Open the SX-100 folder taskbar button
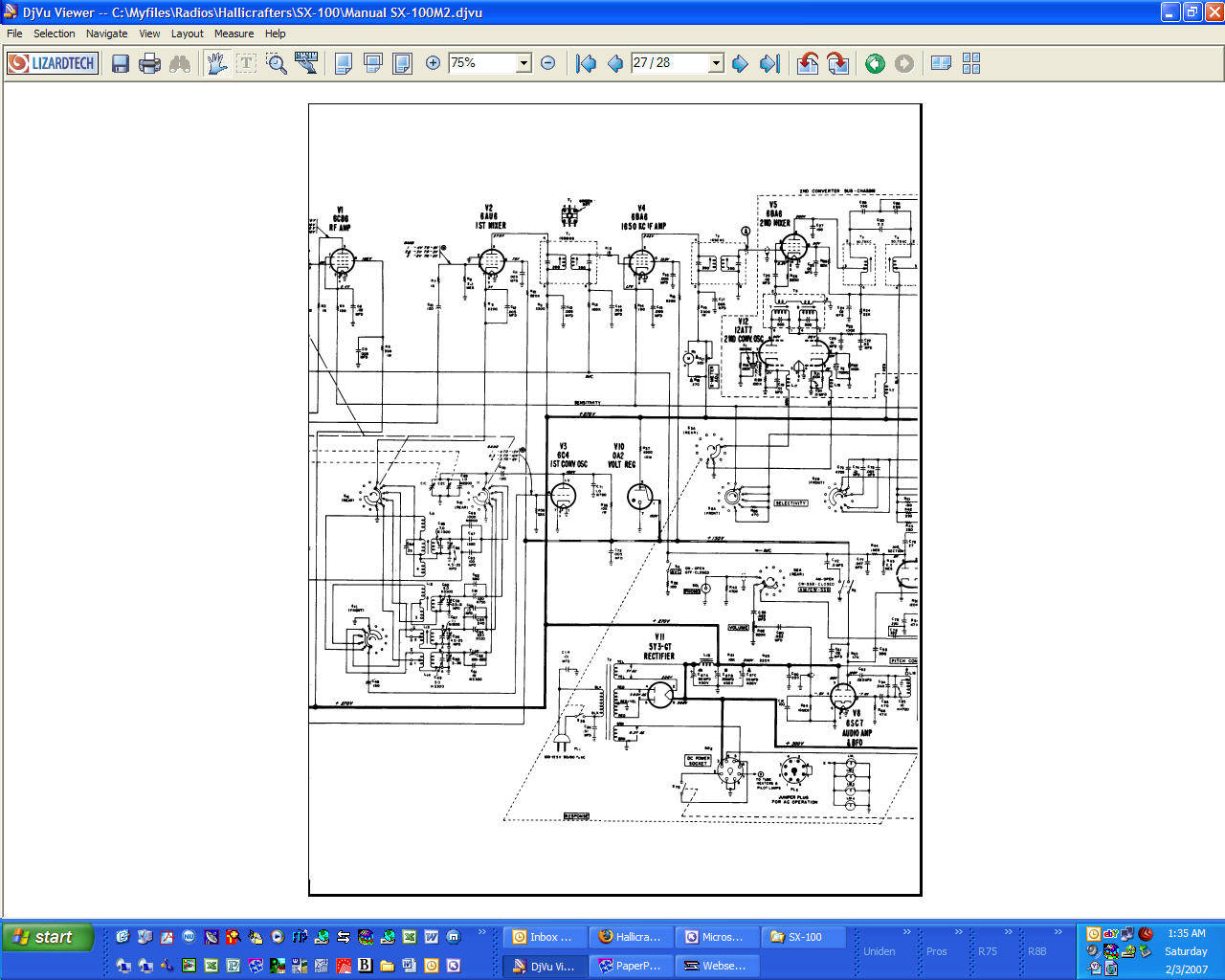 (x=802, y=937)
